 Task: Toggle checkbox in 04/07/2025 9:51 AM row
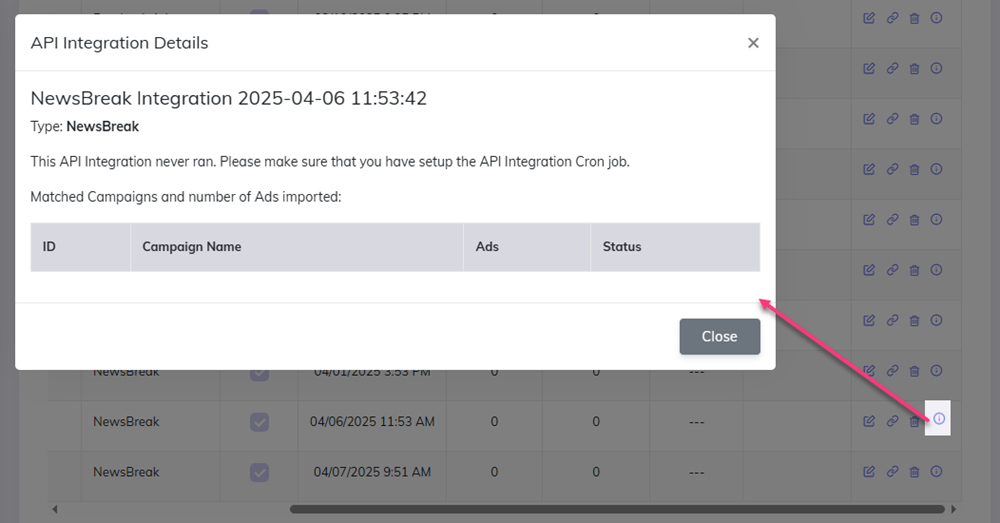coord(259,472)
